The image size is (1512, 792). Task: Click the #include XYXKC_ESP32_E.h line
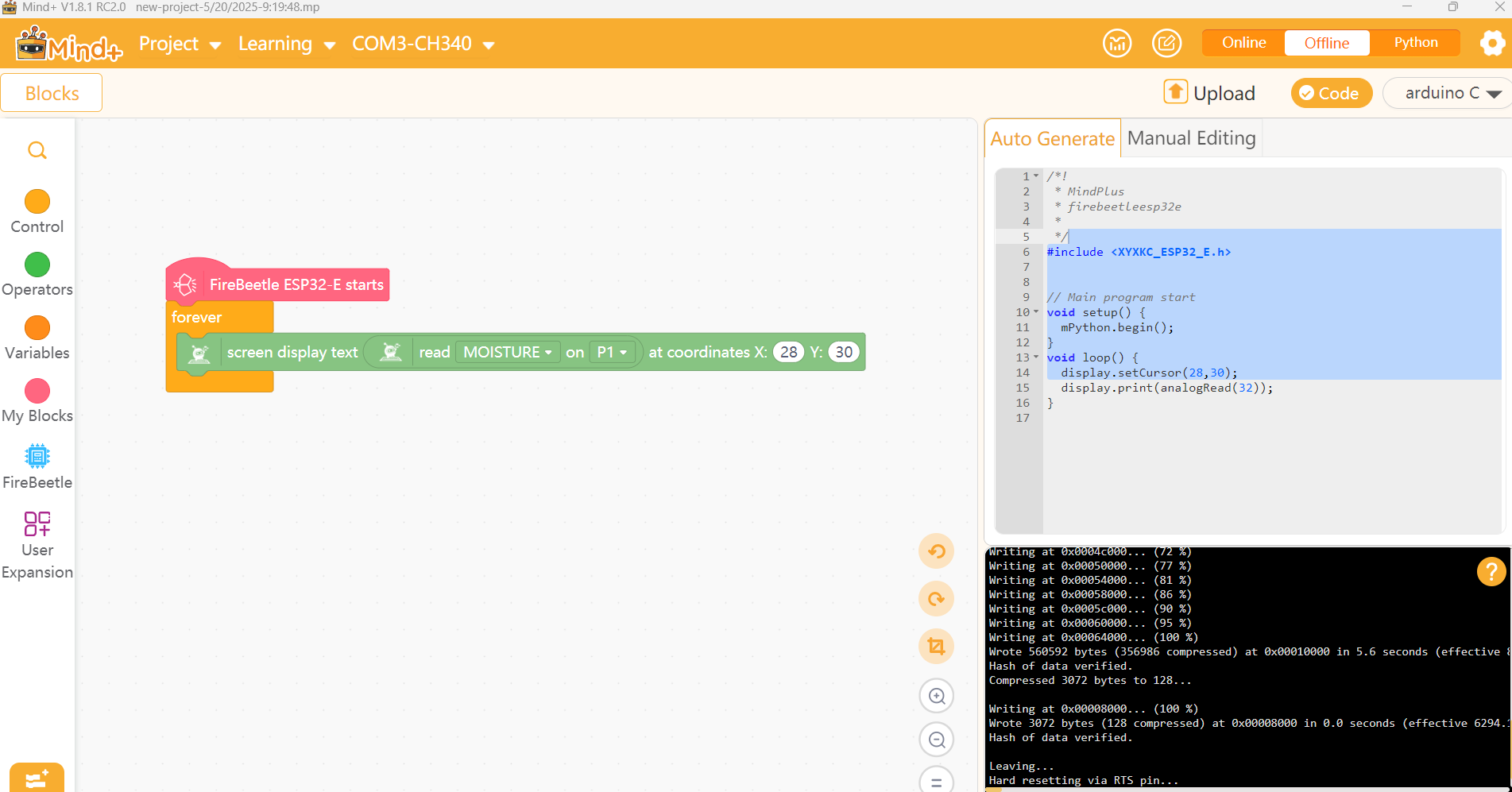(x=1139, y=252)
